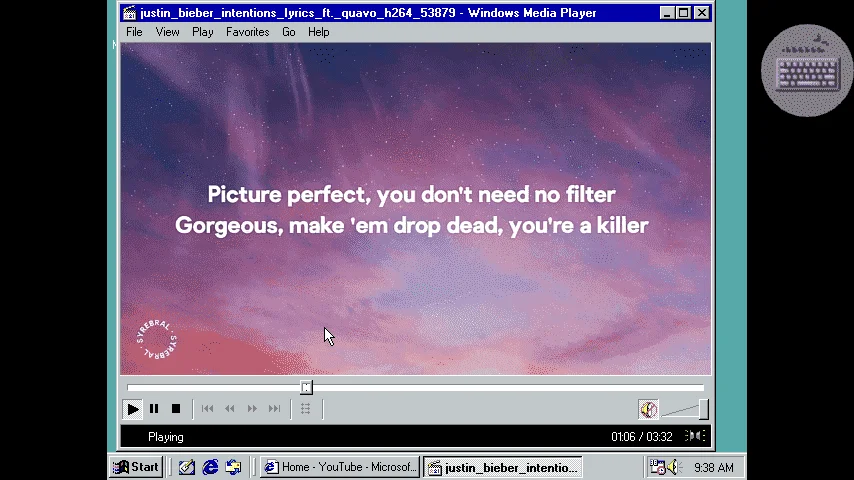Click the system tray volume icon
Viewport: 854px width, 480px height.
point(674,467)
